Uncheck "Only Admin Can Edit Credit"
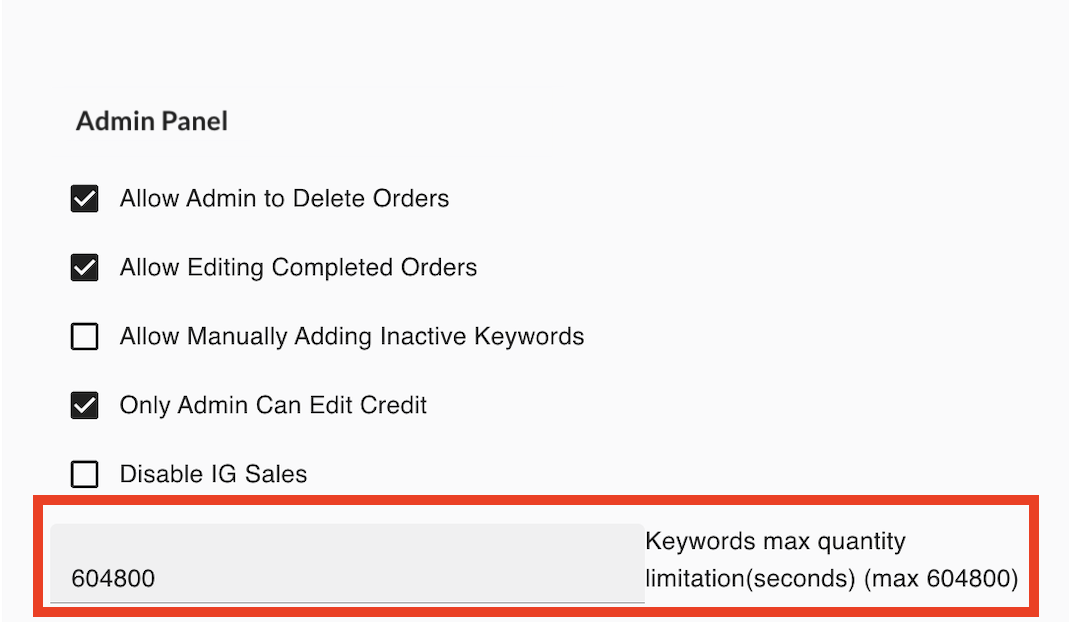The height and width of the screenshot is (622, 1080). coord(84,405)
